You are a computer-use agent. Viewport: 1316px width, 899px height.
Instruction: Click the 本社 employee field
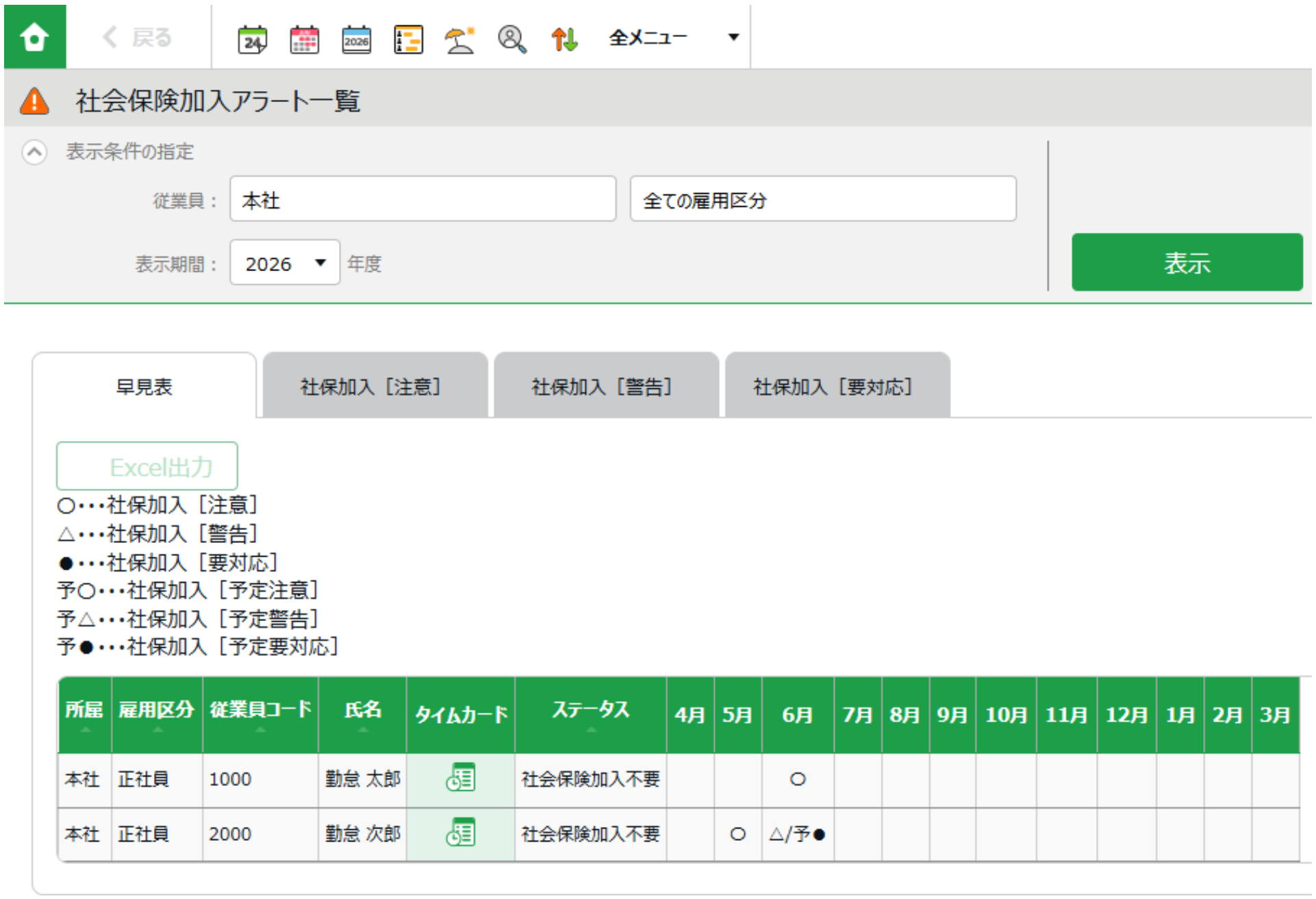tap(422, 199)
